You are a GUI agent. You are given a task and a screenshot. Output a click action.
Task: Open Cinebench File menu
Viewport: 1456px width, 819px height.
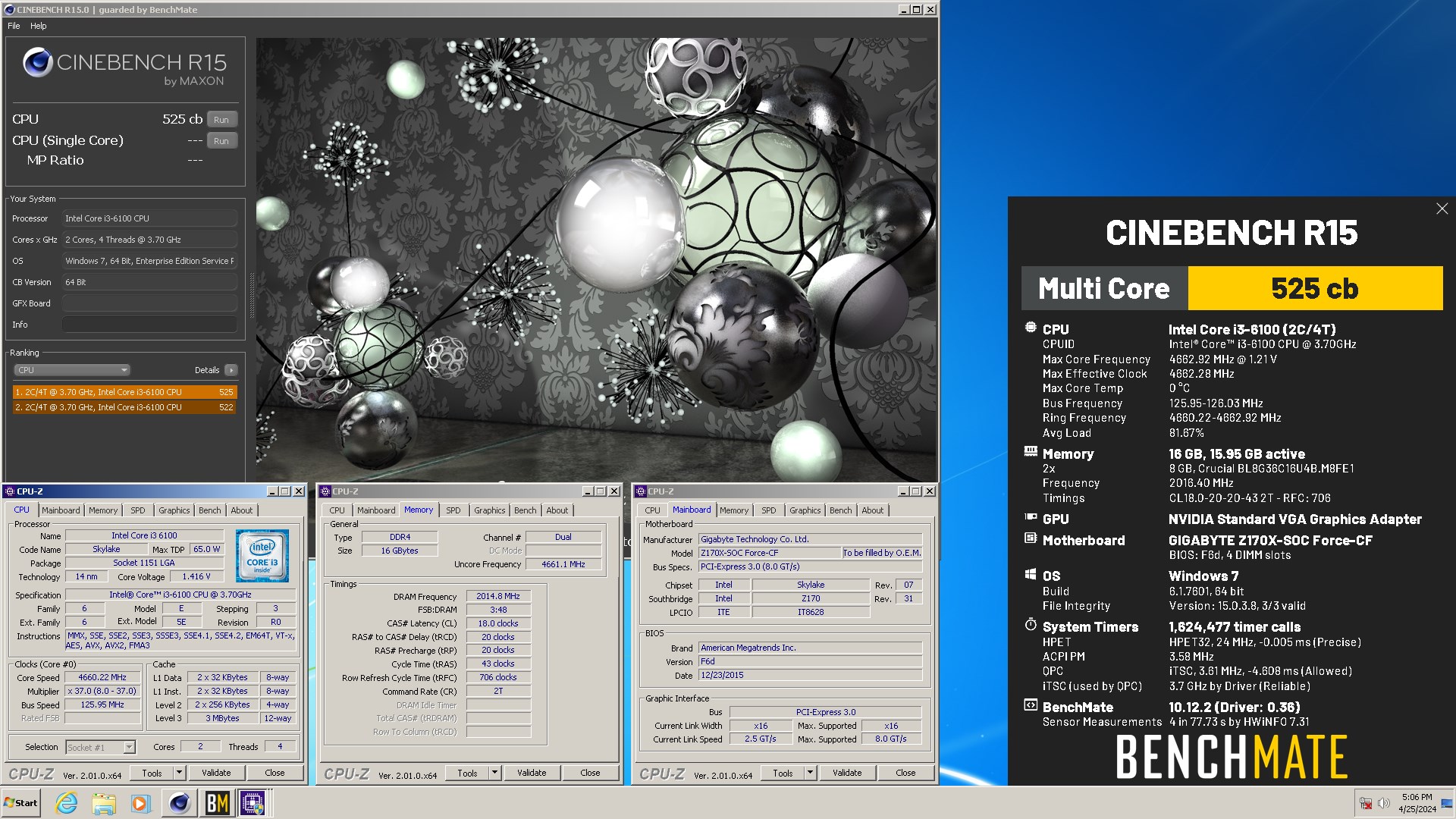point(14,26)
